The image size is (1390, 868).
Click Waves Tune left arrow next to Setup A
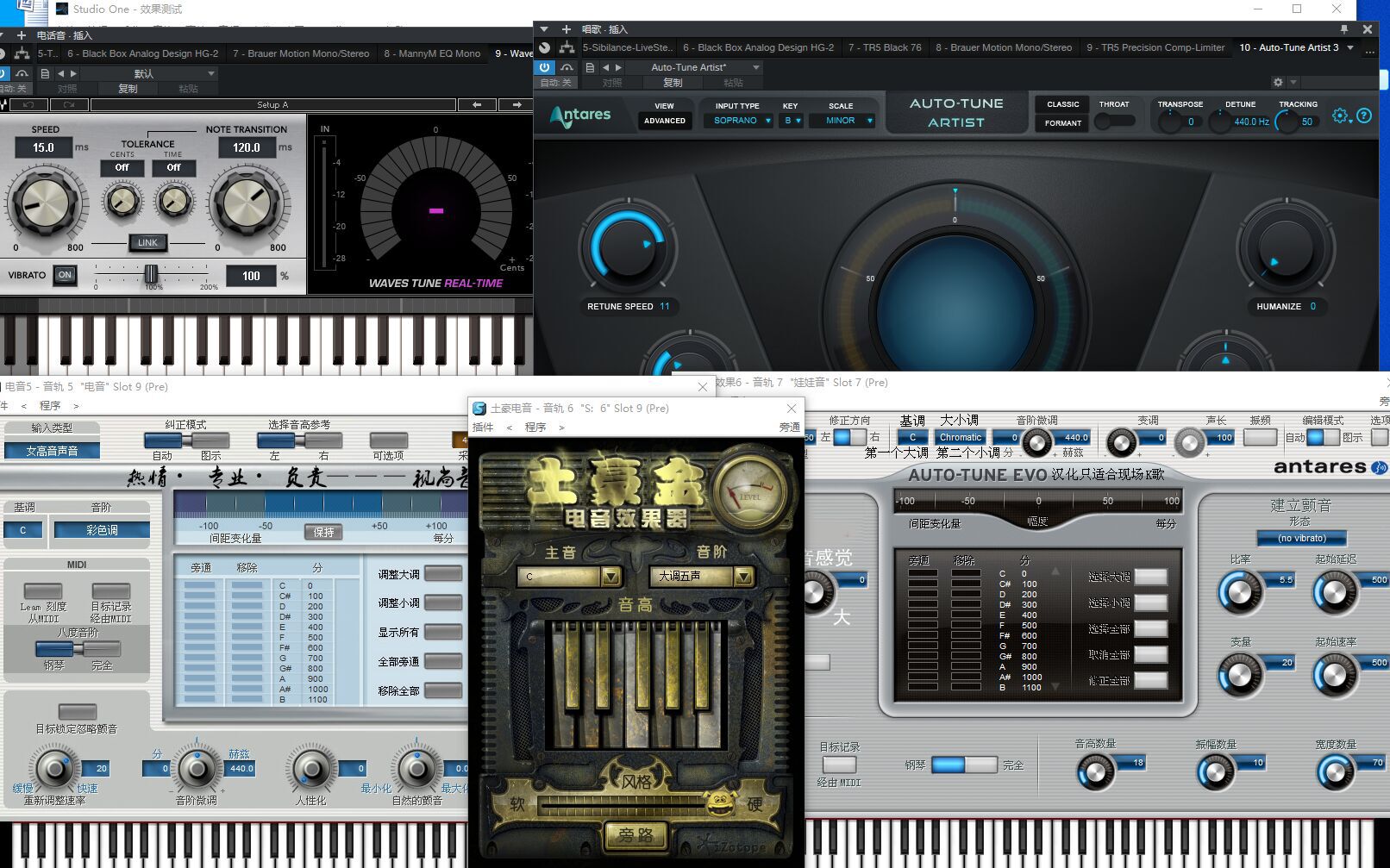coord(477,105)
